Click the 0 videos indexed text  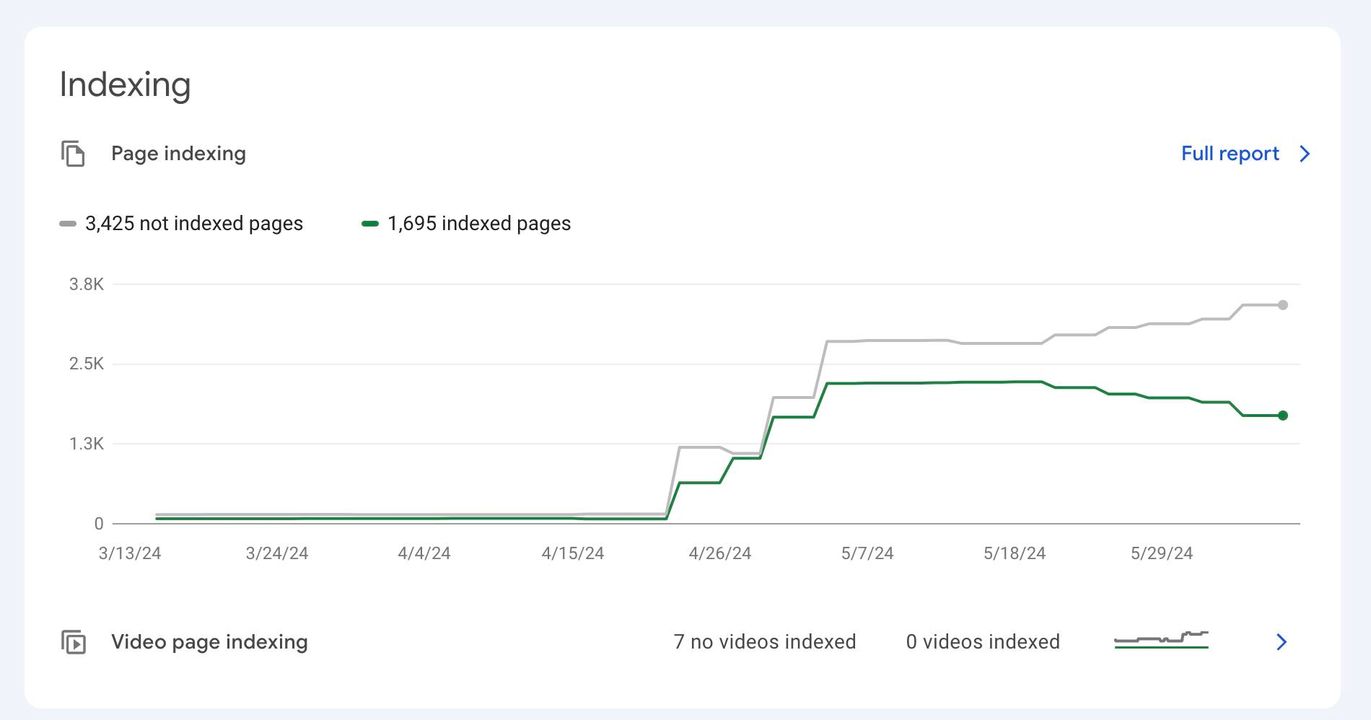click(x=982, y=642)
